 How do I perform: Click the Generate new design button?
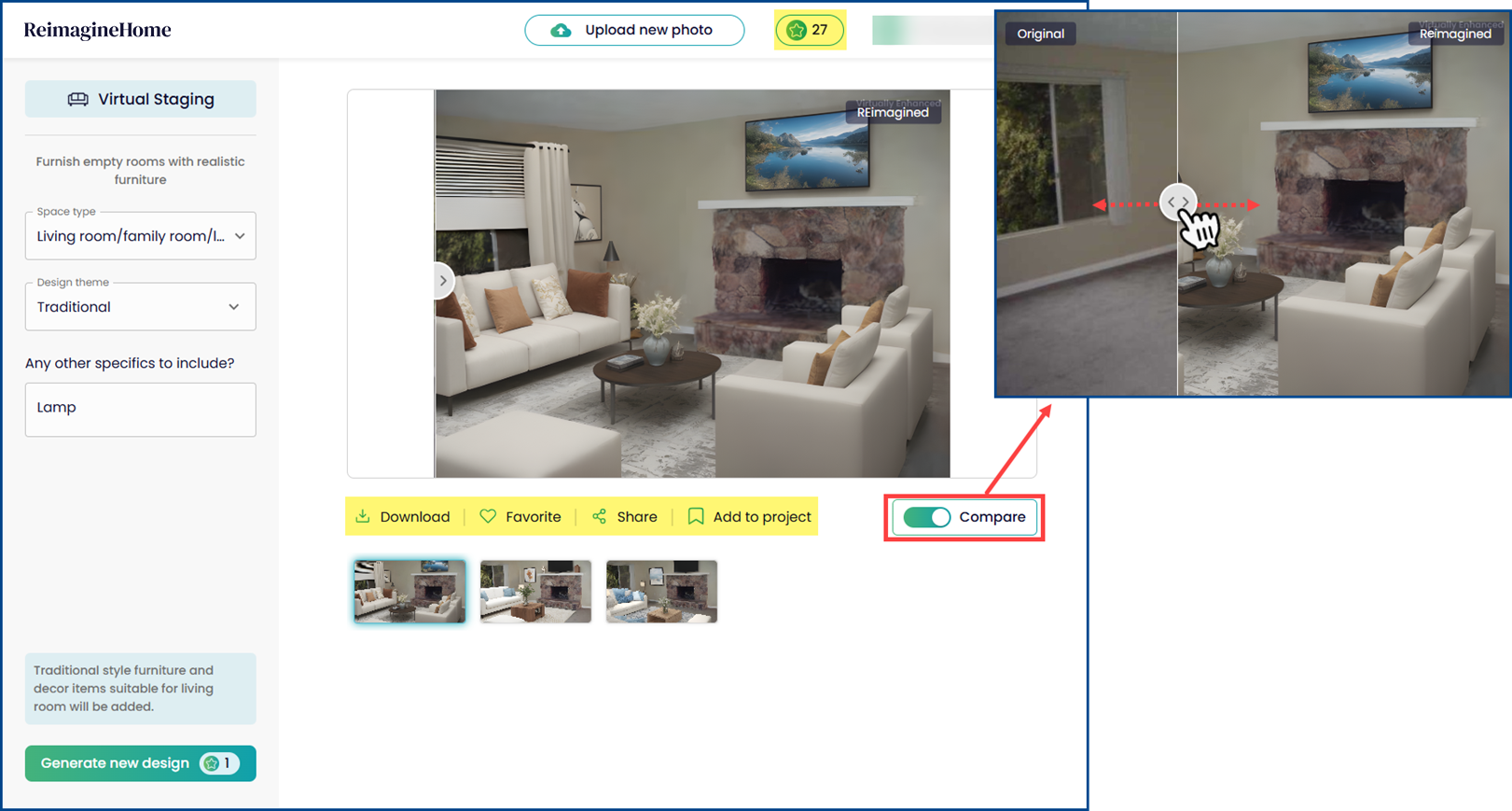pyautogui.click(x=116, y=763)
